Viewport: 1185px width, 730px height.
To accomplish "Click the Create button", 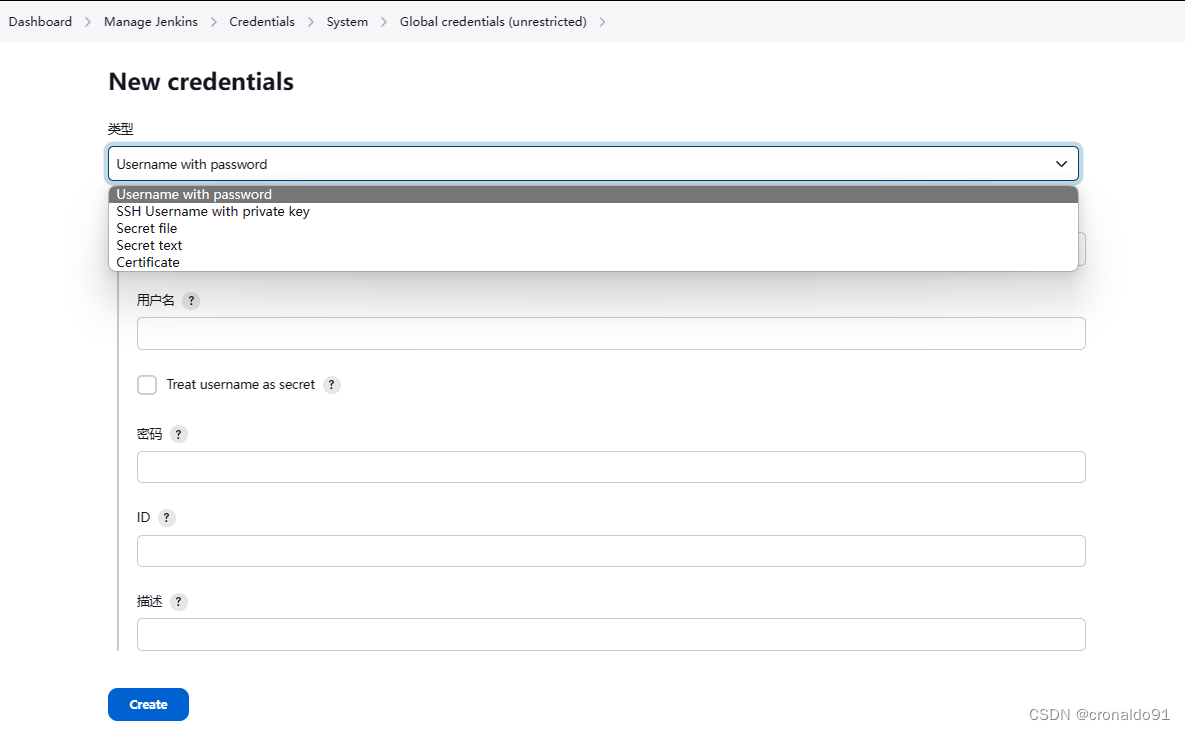I will pyautogui.click(x=148, y=704).
